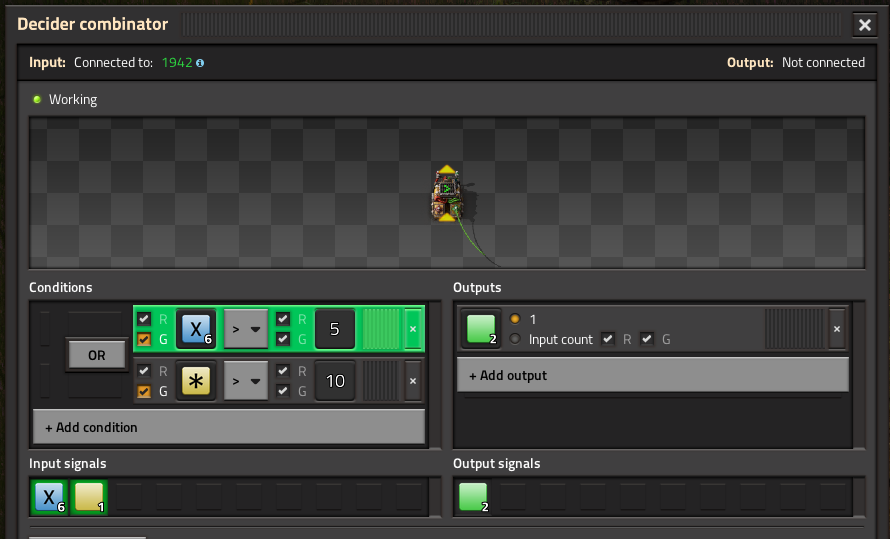Click the green signal slot in Outputs row
Viewport: 890px width, 539px height.
click(482, 329)
